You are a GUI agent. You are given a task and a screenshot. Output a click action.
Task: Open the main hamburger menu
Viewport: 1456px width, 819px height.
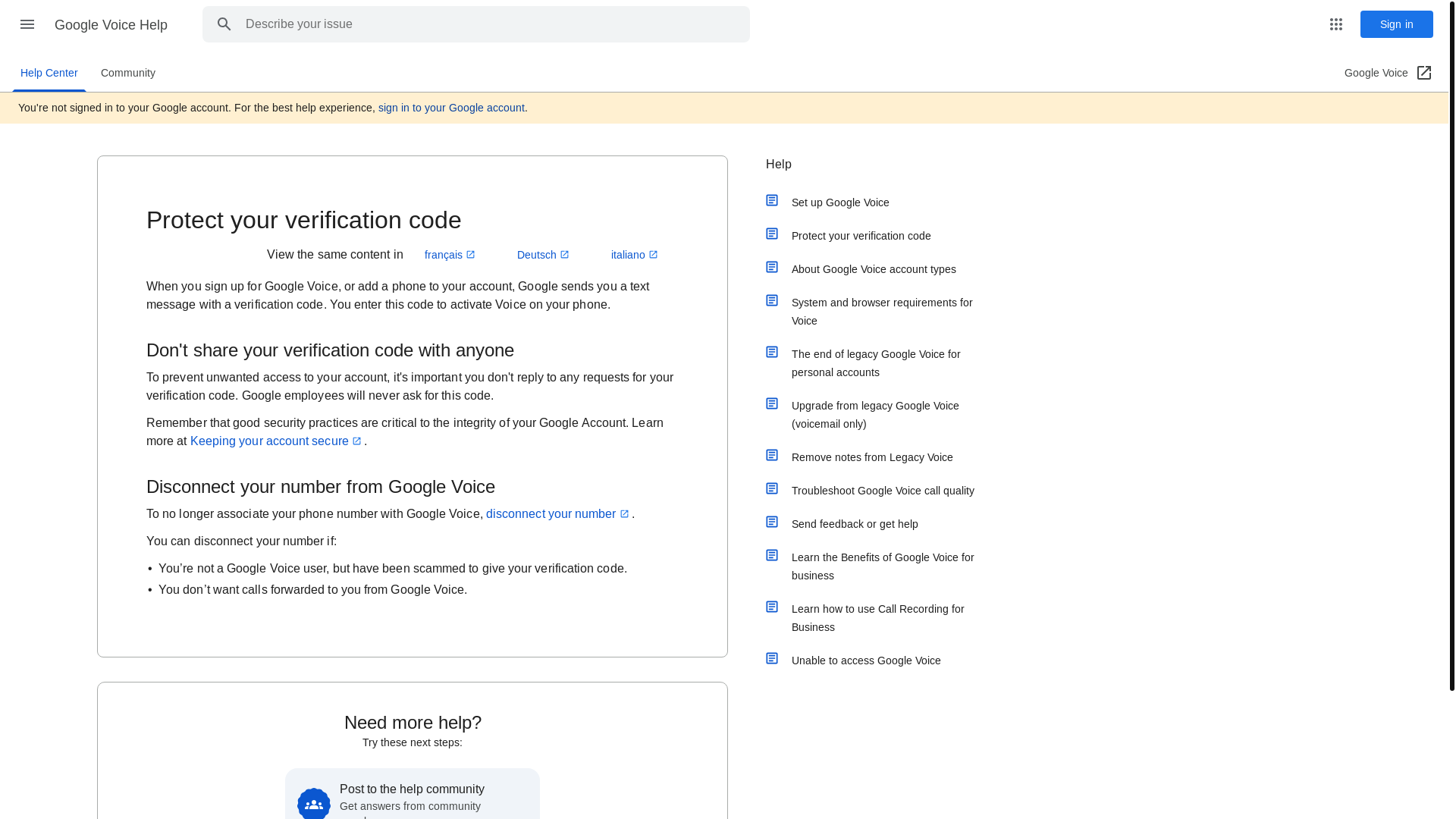coord(27,24)
